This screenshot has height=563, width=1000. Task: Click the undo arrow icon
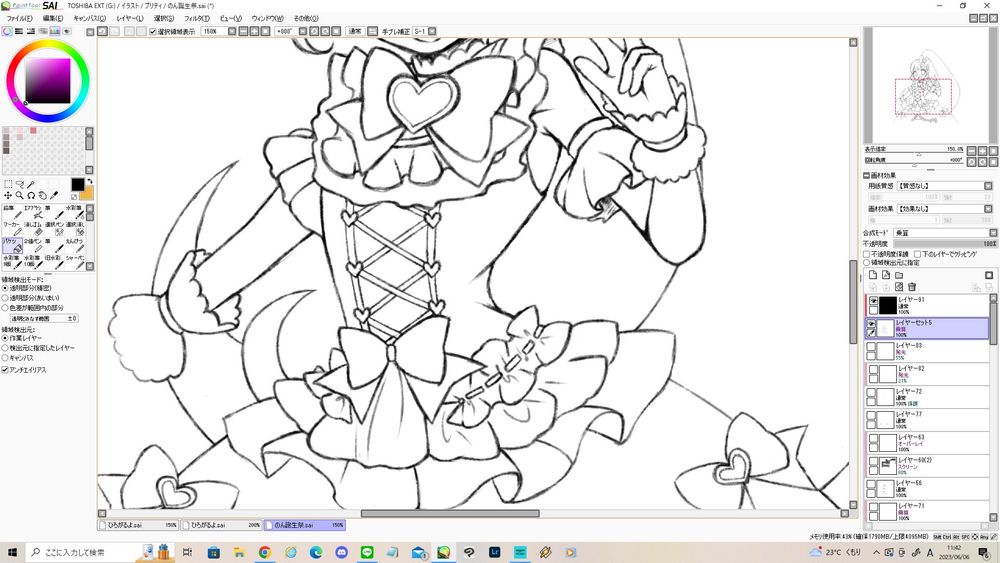103,31
